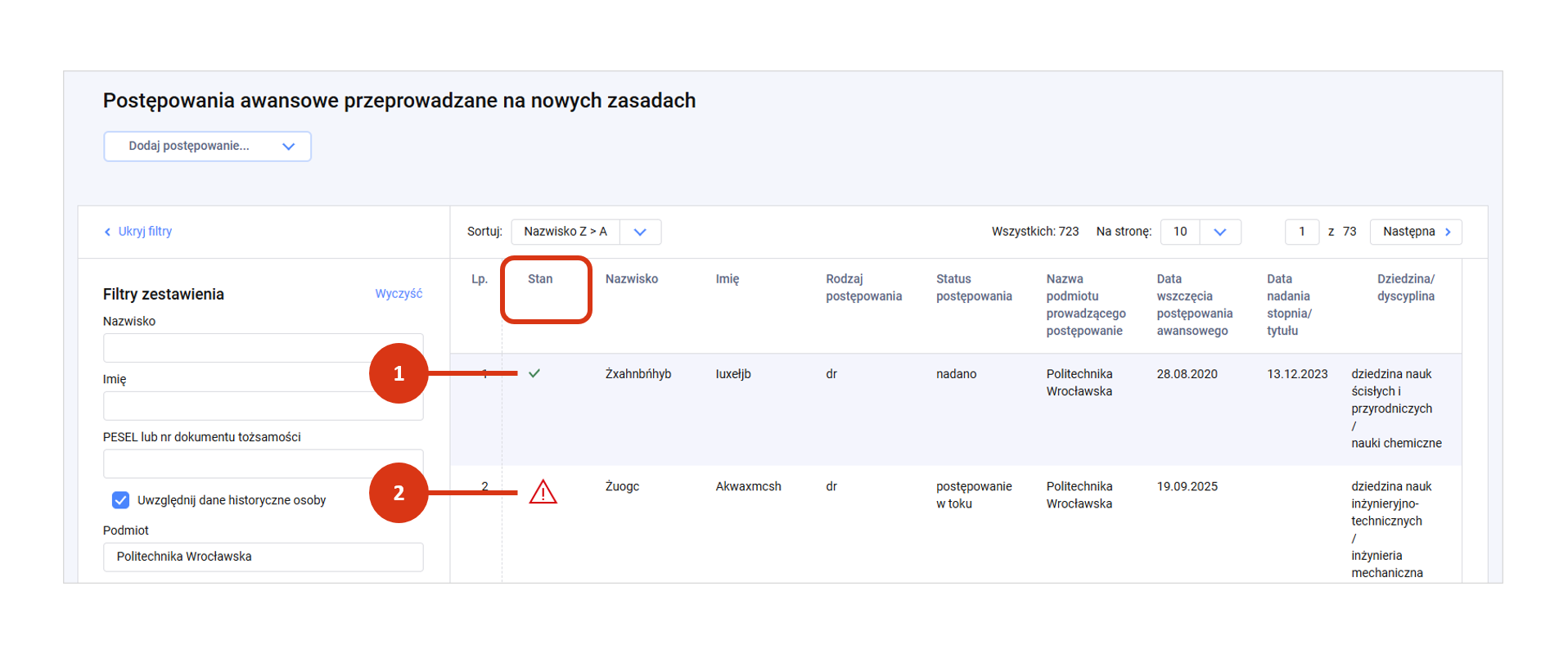Click the page number input box

[1301, 232]
